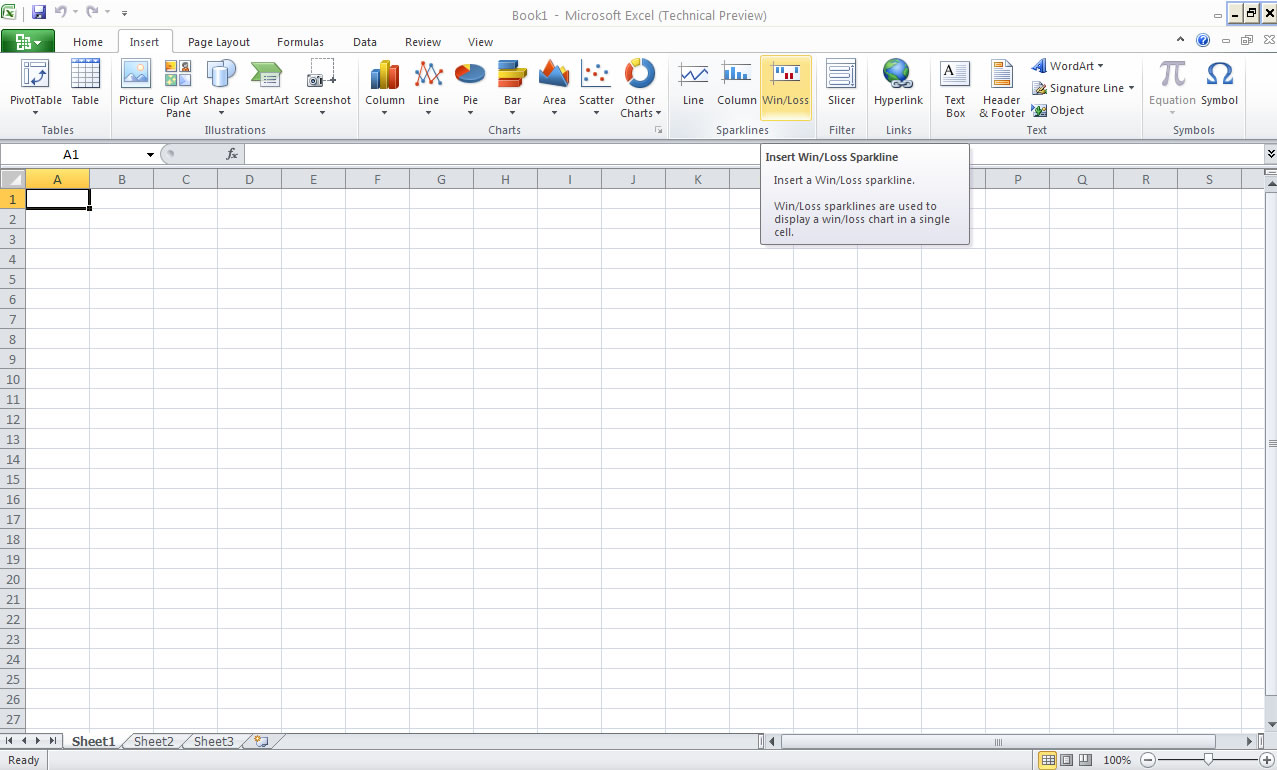Switch to the Sheet2 worksheet
This screenshot has height=770, width=1277.
click(154, 741)
